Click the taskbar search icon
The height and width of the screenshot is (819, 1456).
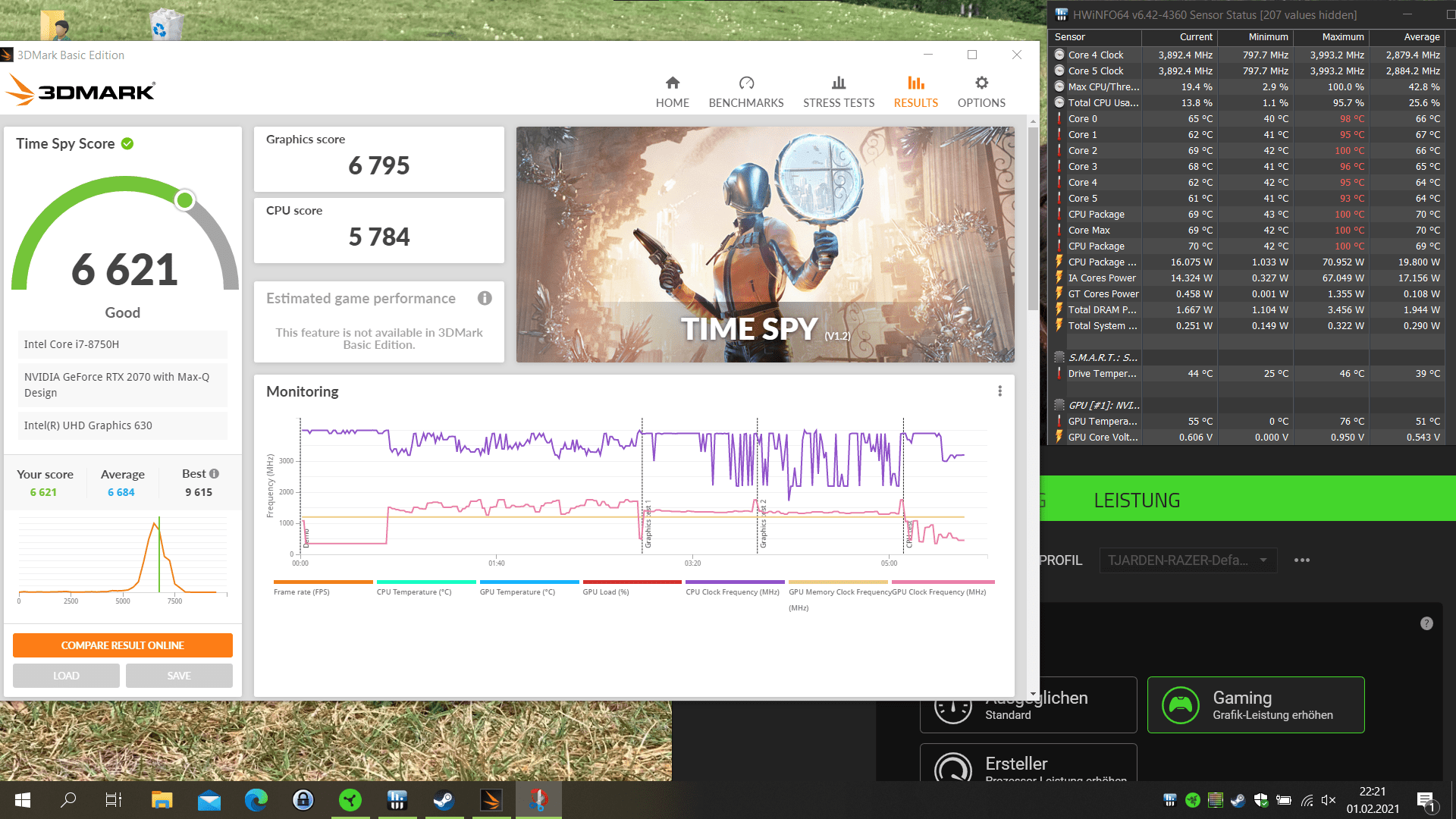68,800
